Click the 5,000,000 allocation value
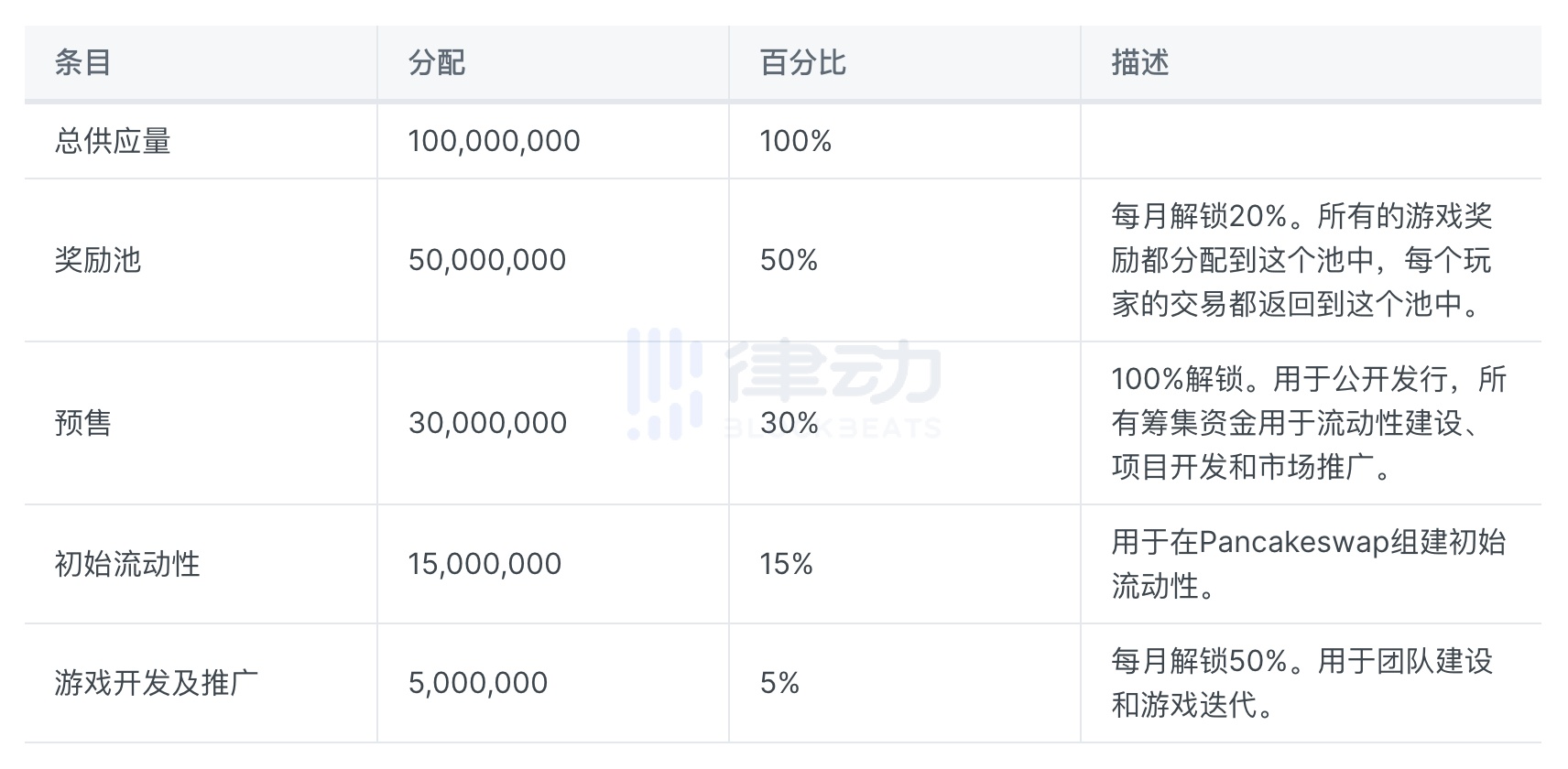 478,683
